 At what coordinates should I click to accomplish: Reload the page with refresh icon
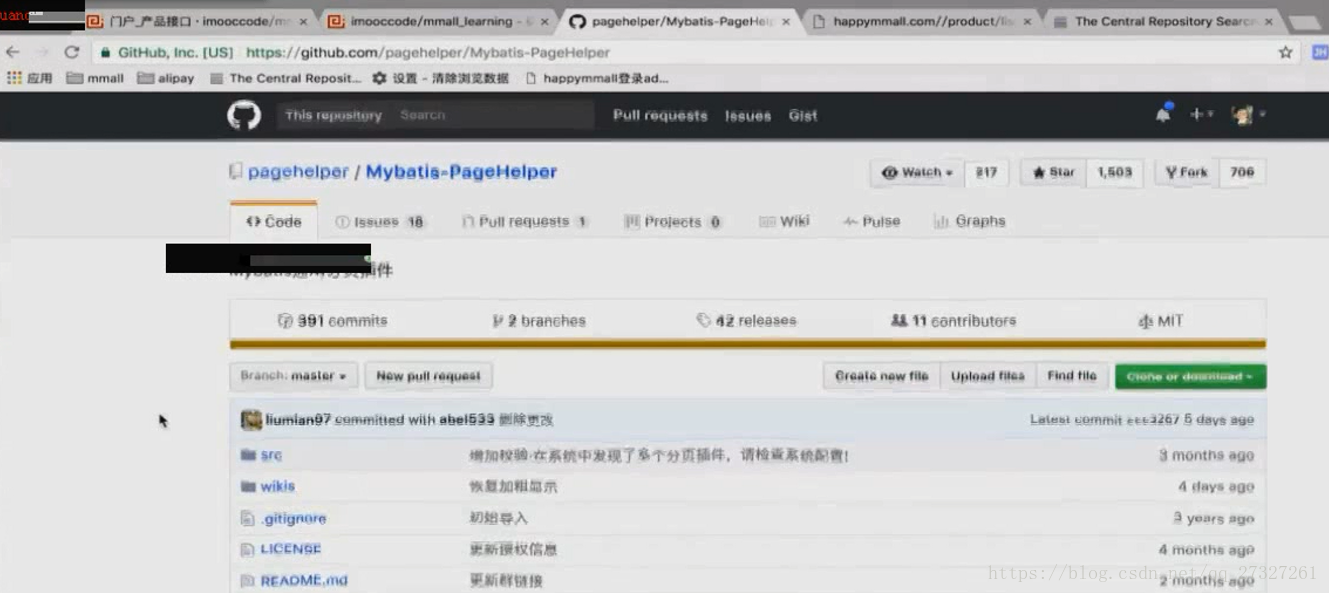pyautogui.click(x=71, y=52)
